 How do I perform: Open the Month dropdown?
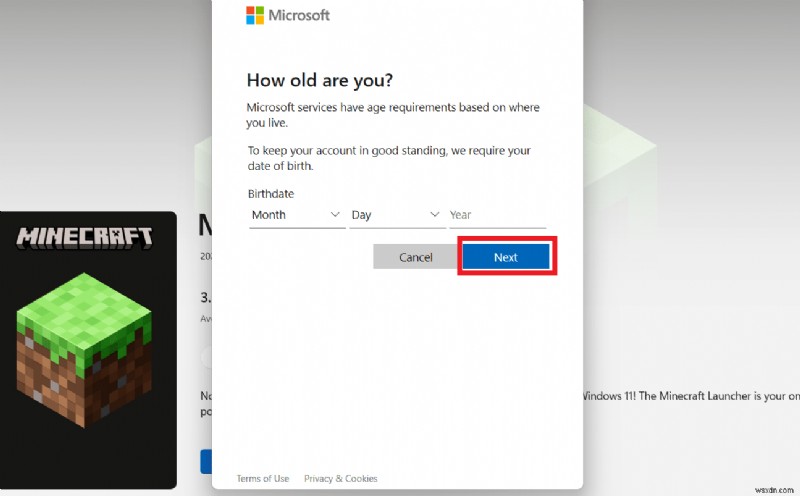click(x=296, y=215)
